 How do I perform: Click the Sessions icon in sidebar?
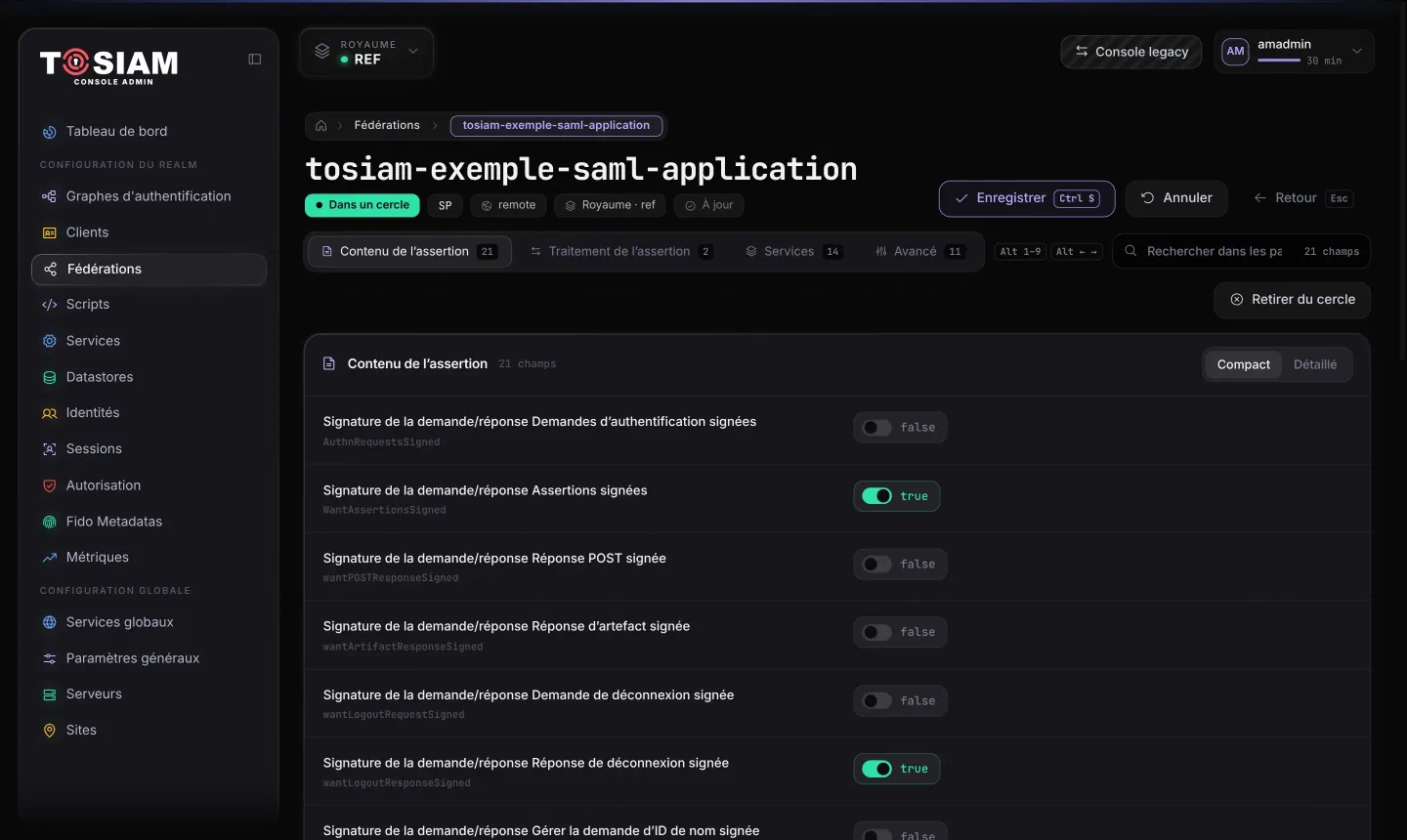point(50,449)
